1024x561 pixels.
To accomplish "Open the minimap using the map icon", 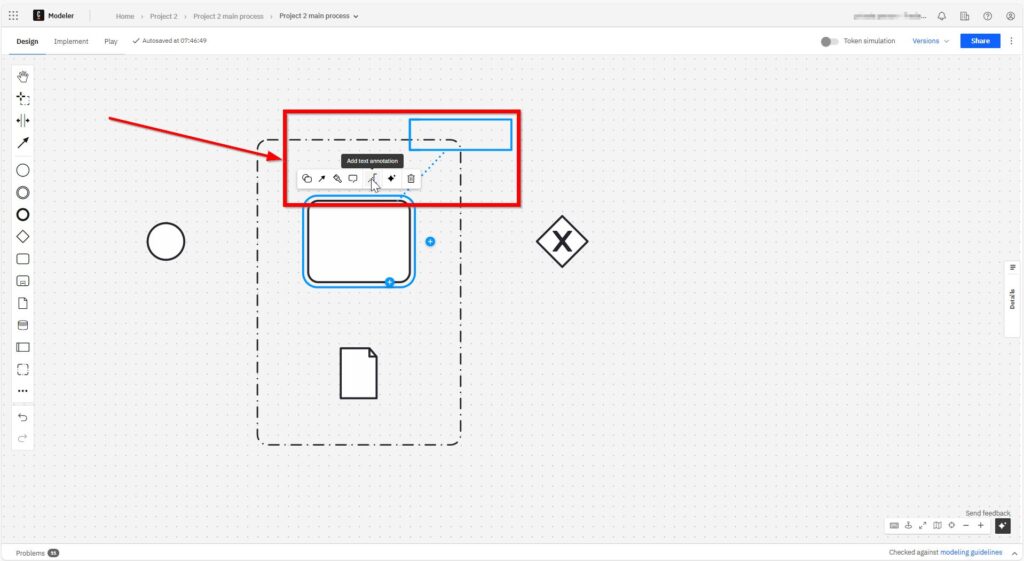I will point(937,525).
